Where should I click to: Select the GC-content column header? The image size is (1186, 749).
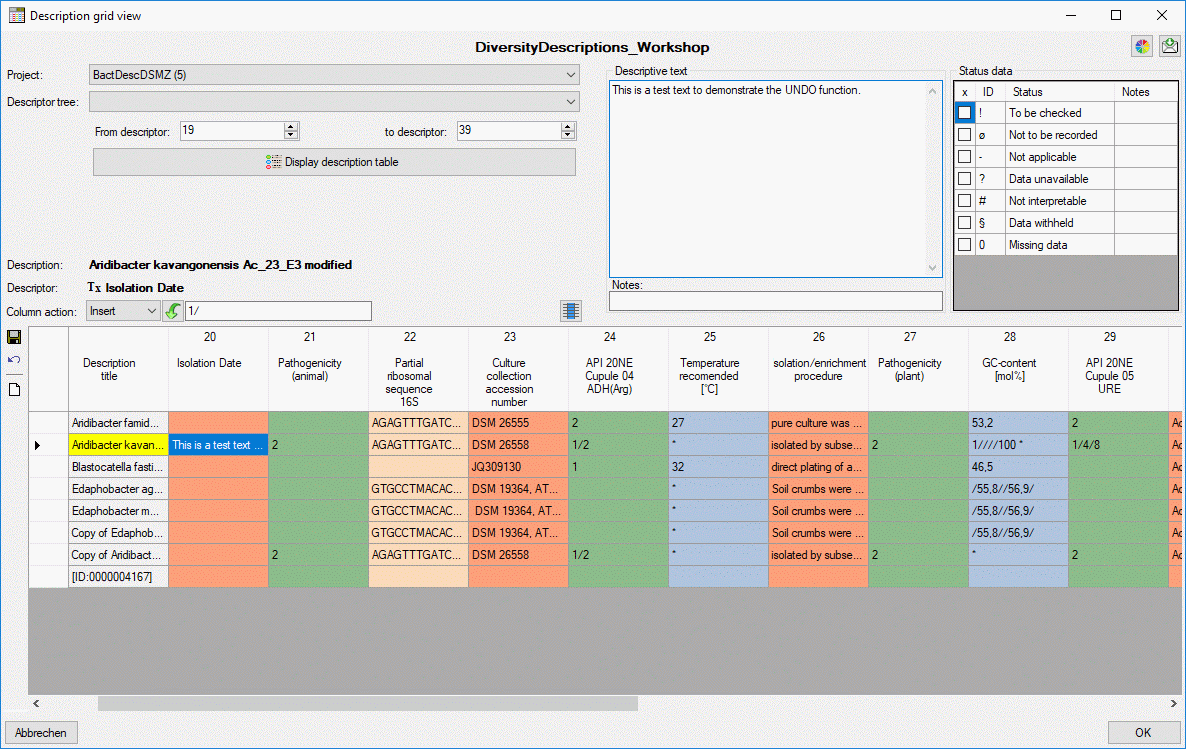click(x=1010, y=369)
